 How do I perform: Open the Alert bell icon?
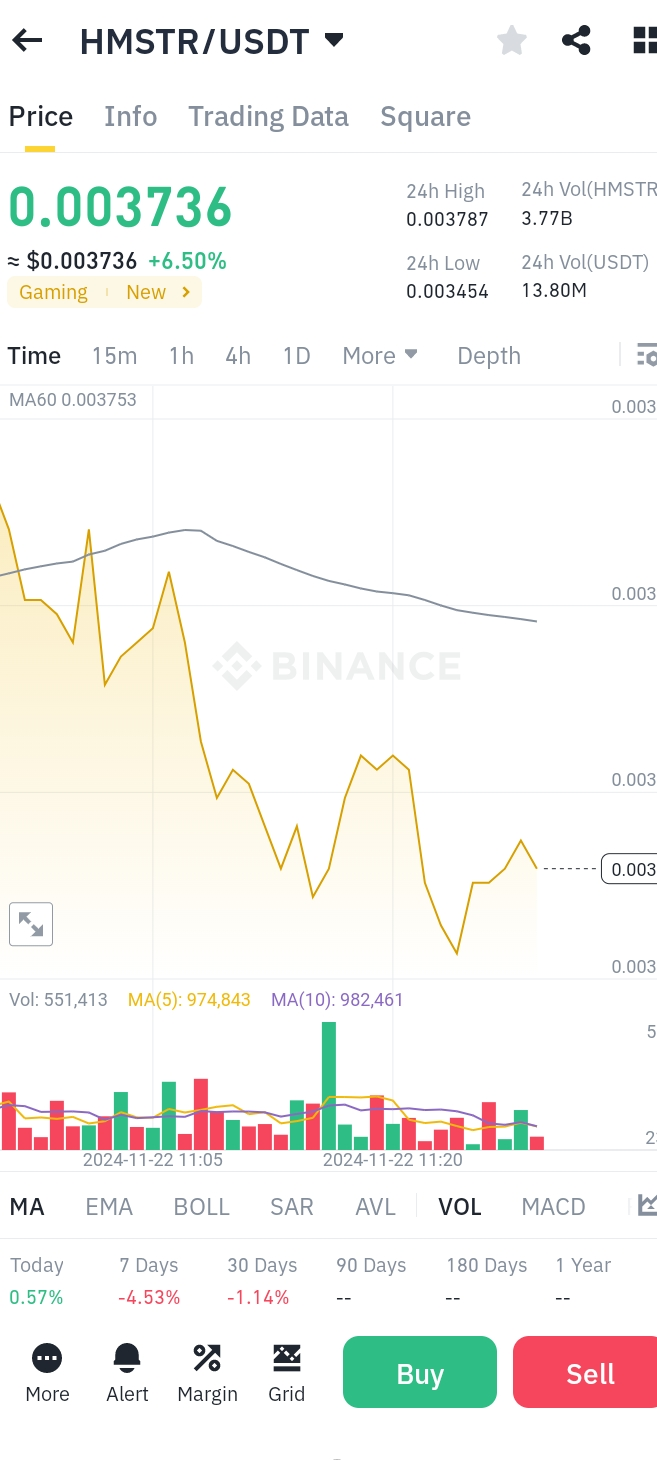[x=127, y=1372]
